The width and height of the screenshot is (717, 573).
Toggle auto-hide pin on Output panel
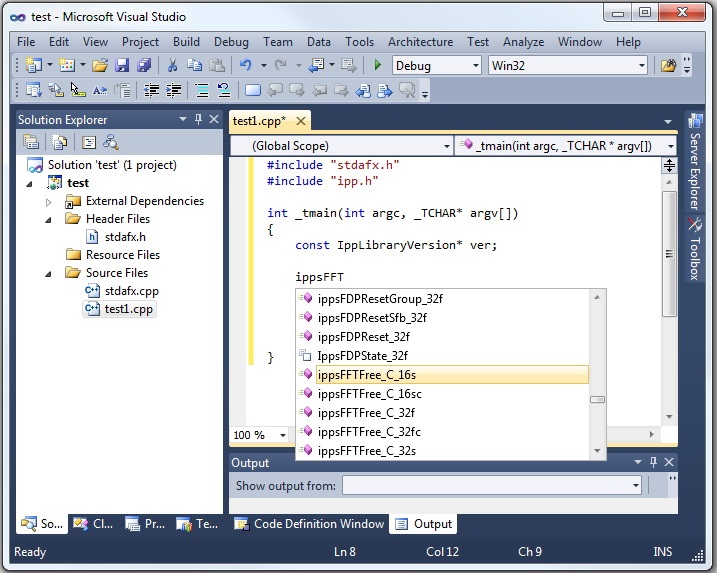click(653, 462)
